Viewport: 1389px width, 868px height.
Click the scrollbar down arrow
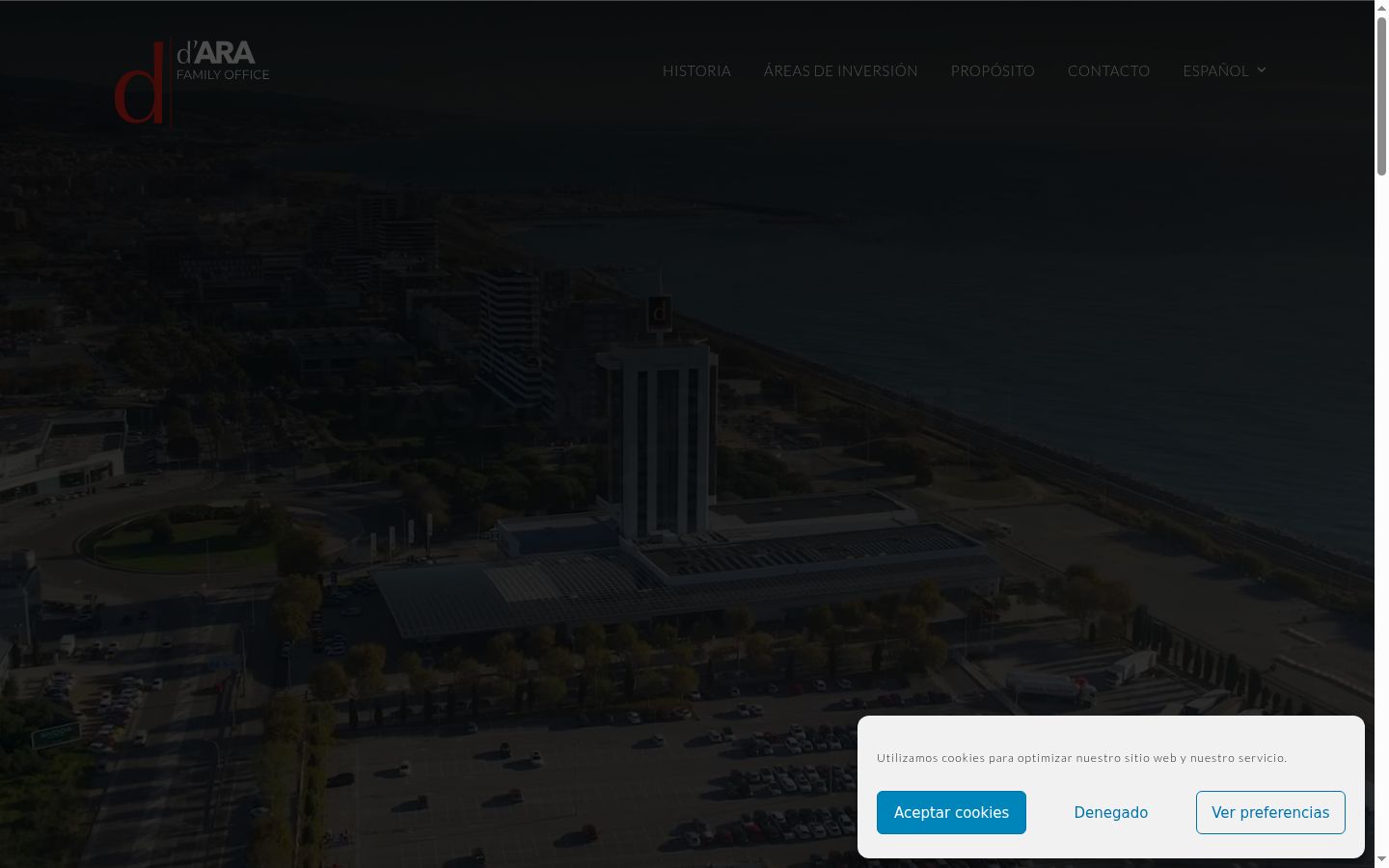click(x=1381, y=859)
